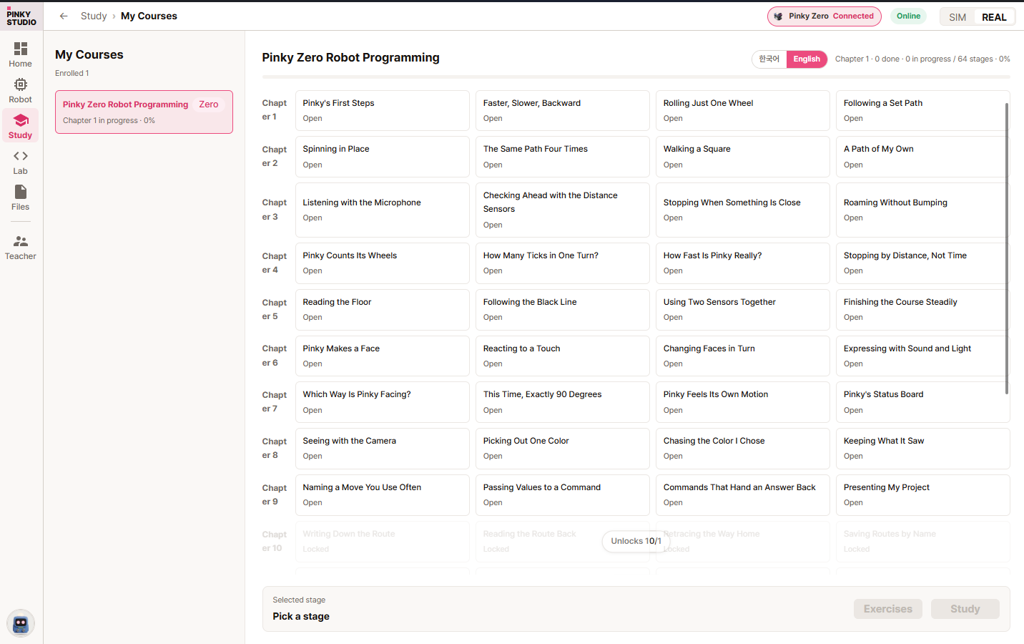The height and width of the screenshot is (644, 1024).
Task: Click My Courses breadcrumb
Action: pos(149,16)
